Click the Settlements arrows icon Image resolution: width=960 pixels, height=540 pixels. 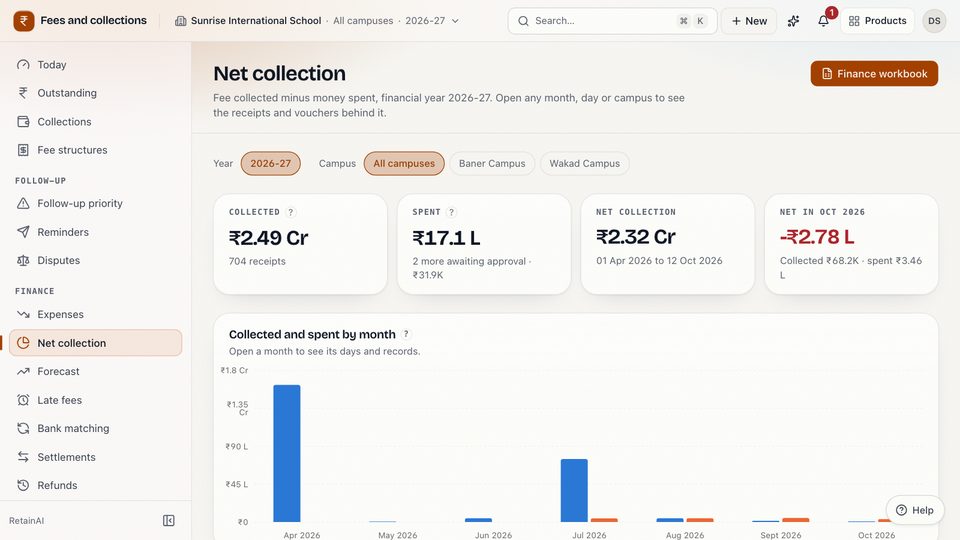[23, 457]
